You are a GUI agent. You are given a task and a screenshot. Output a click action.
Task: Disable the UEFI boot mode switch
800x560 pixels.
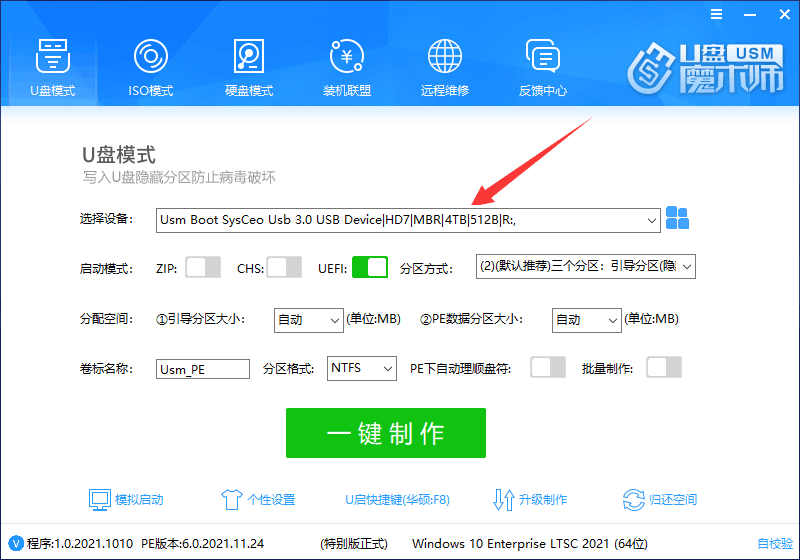point(370,267)
